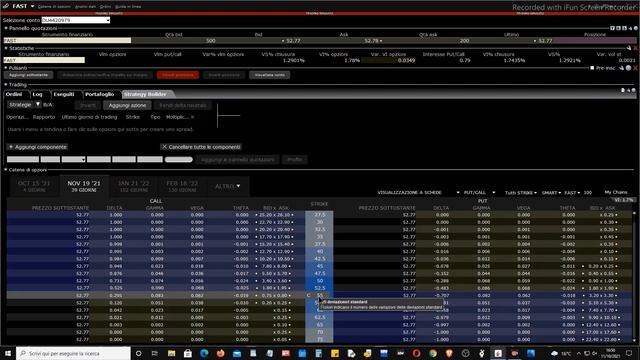Viewport: 640px width, 360px height.
Task: Click the red Chiudi posizione button
Action: [178, 75]
